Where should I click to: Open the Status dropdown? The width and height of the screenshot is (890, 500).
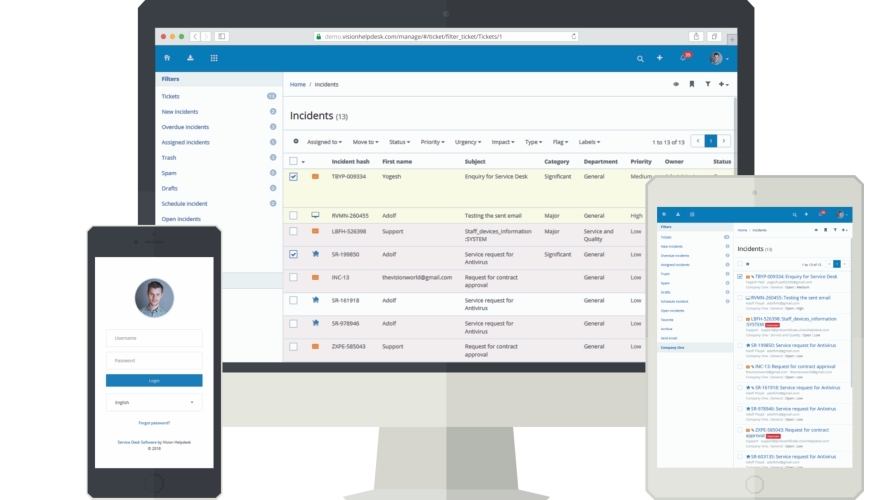click(x=400, y=142)
